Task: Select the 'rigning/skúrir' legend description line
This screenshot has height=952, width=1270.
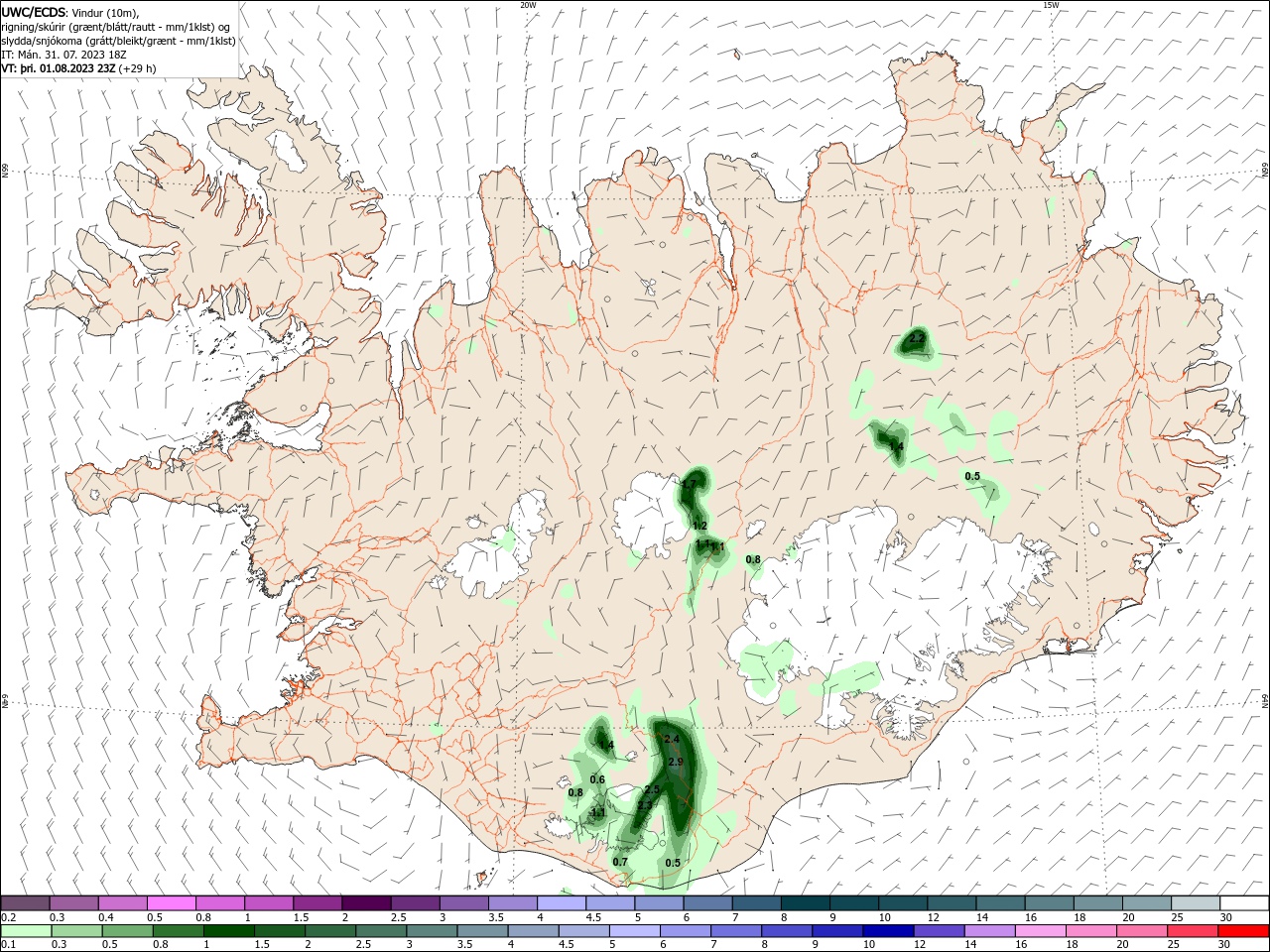Action: click(x=115, y=27)
